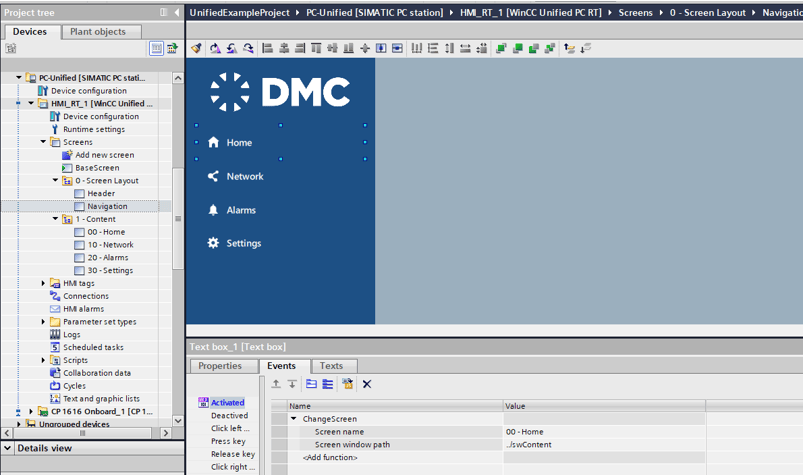This screenshot has height=475, width=804.
Task: Collapse the 1 - Content group
Action: tap(55, 219)
